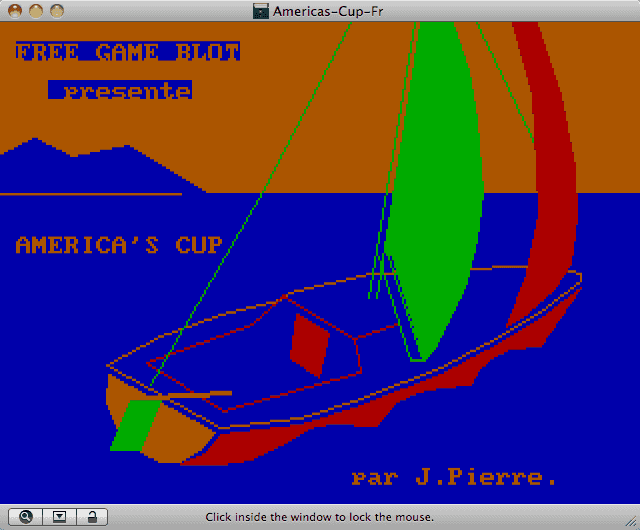This screenshot has width=640, height=530.
Task: Zoom the window with green button
Action: 57,11
